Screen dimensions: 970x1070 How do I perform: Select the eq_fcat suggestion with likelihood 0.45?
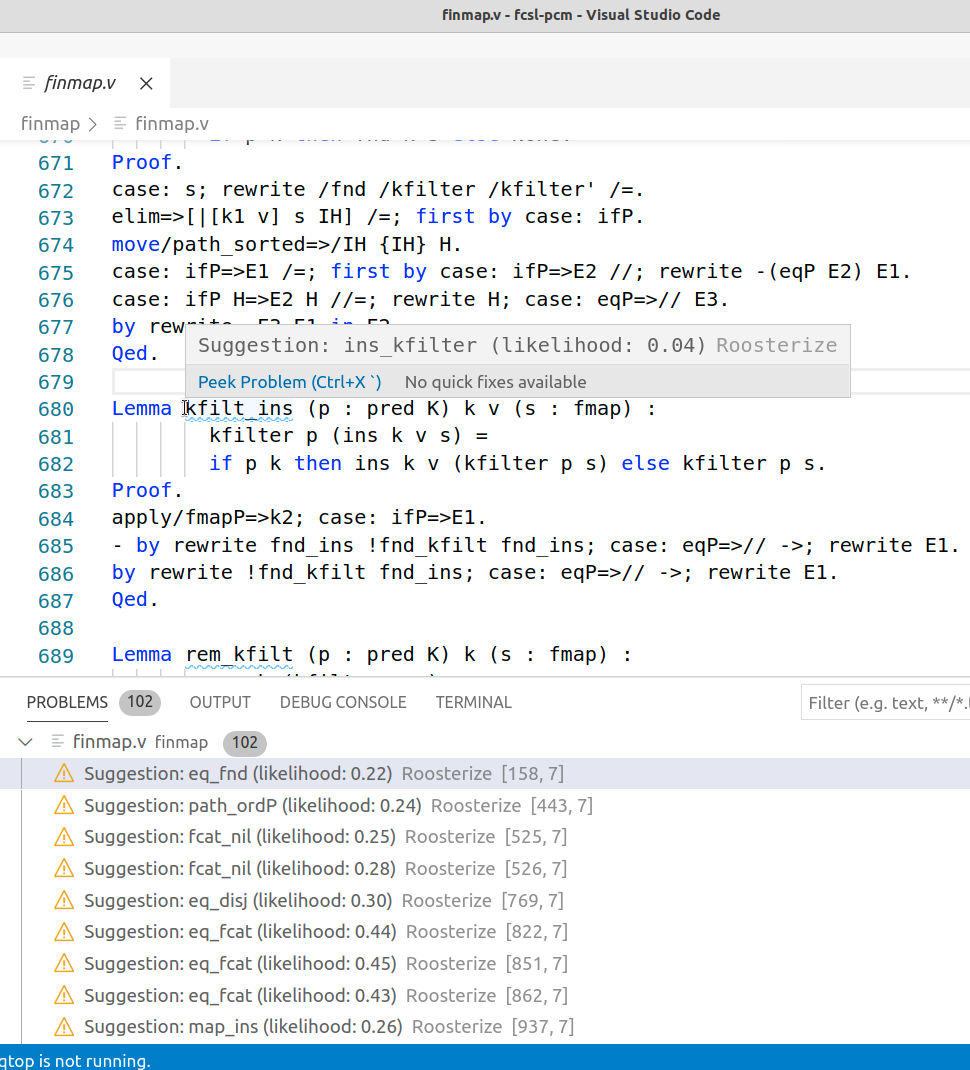click(240, 964)
